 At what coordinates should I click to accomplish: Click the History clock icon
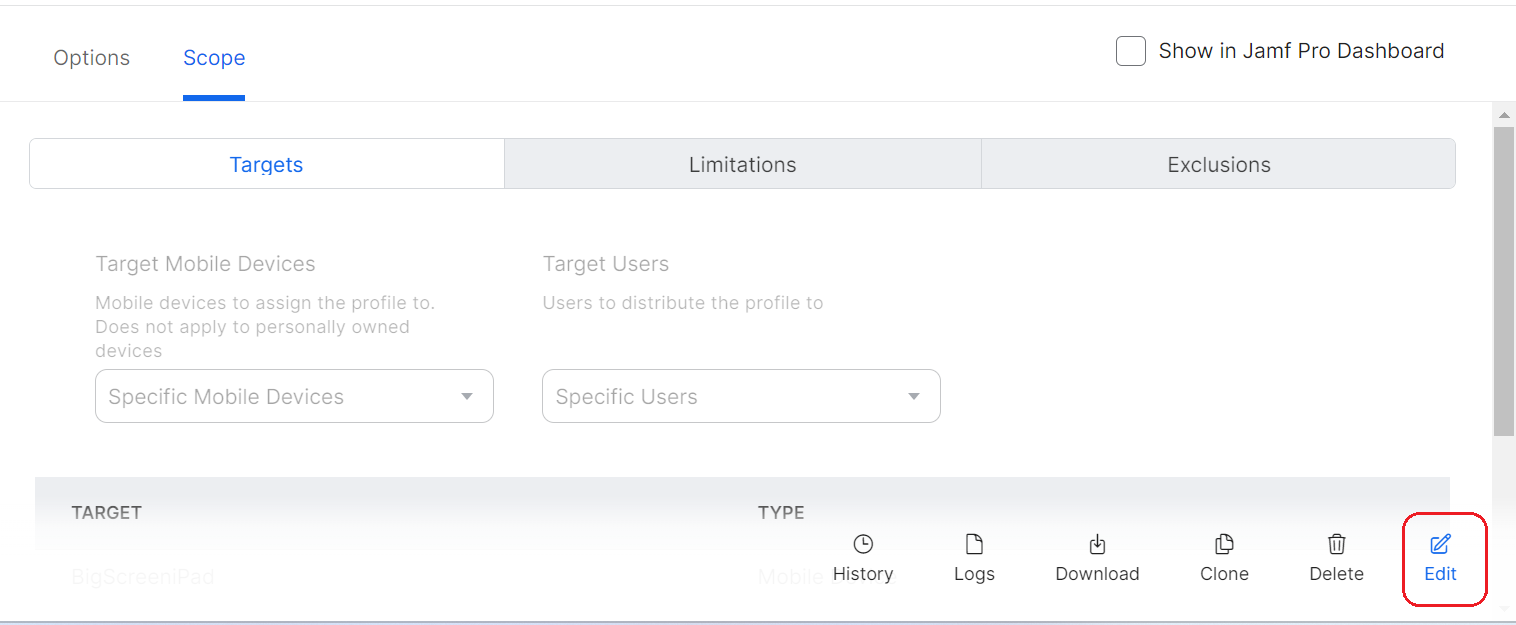[863, 544]
